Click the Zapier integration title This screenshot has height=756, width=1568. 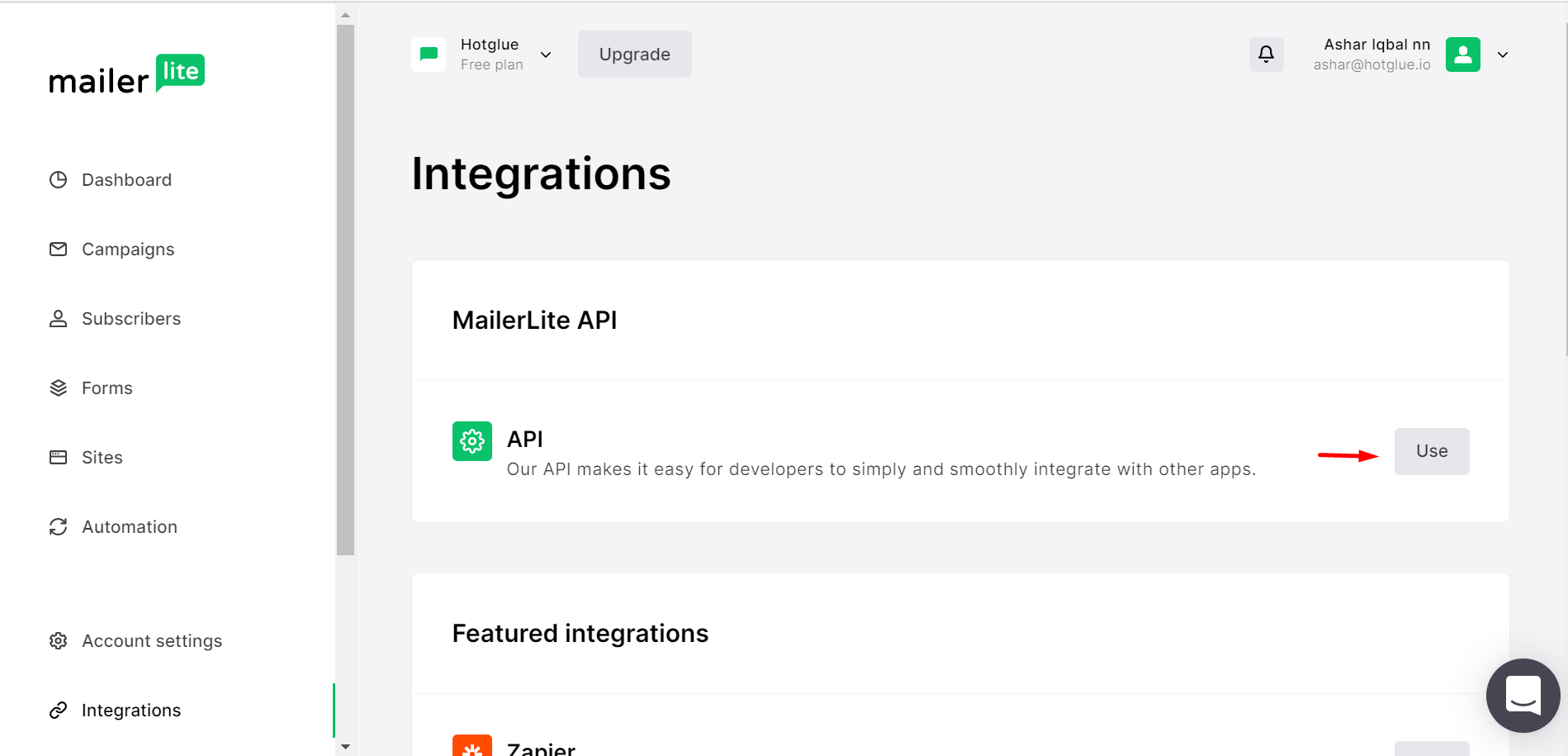[x=541, y=748]
